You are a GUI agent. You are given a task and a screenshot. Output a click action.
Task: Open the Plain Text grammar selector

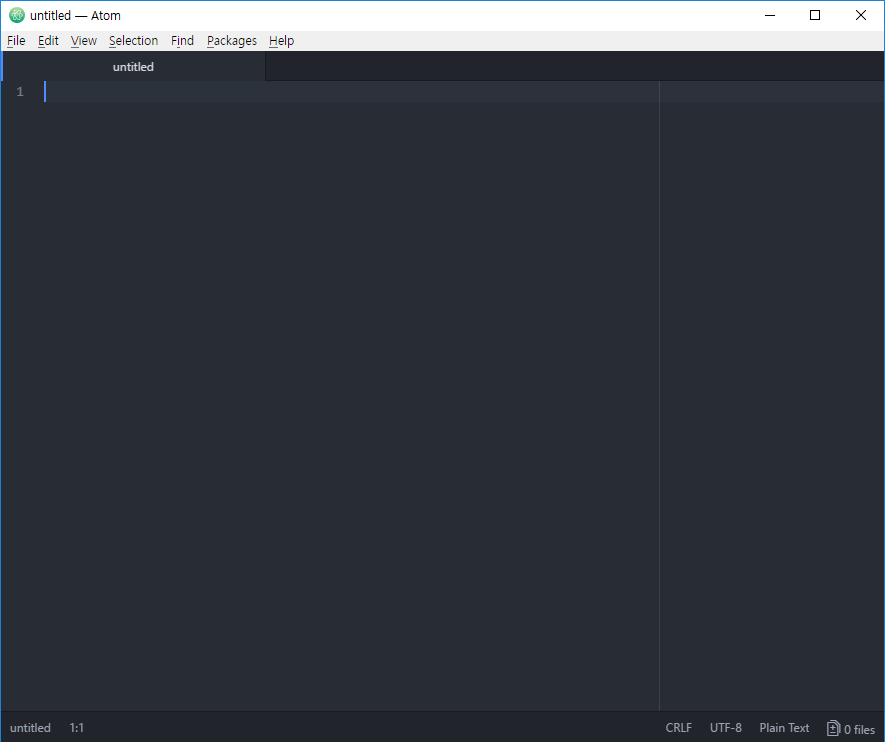point(784,728)
